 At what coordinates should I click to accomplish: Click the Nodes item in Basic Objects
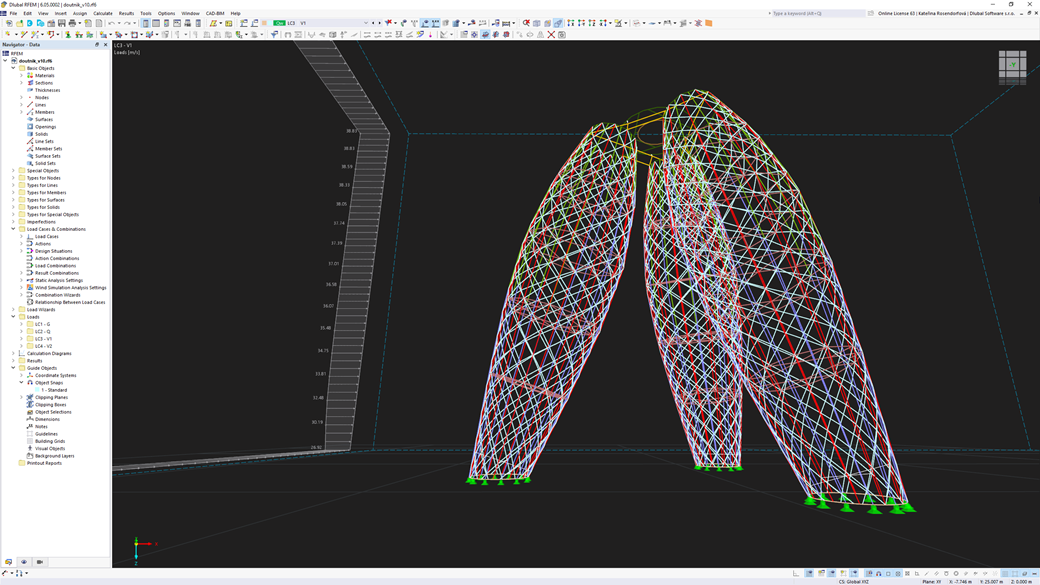[43, 97]
